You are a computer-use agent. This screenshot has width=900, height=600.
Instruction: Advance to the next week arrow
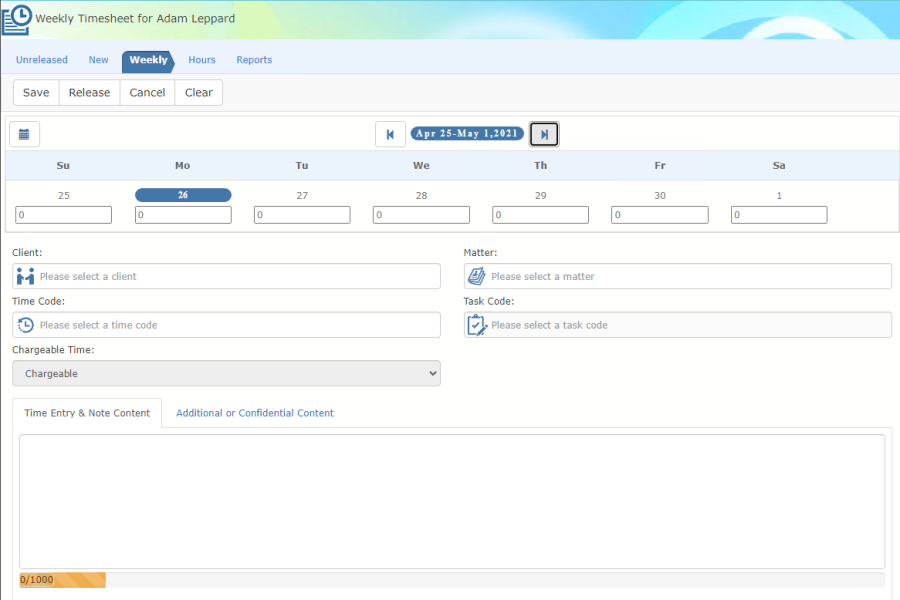tap(544, 134)
